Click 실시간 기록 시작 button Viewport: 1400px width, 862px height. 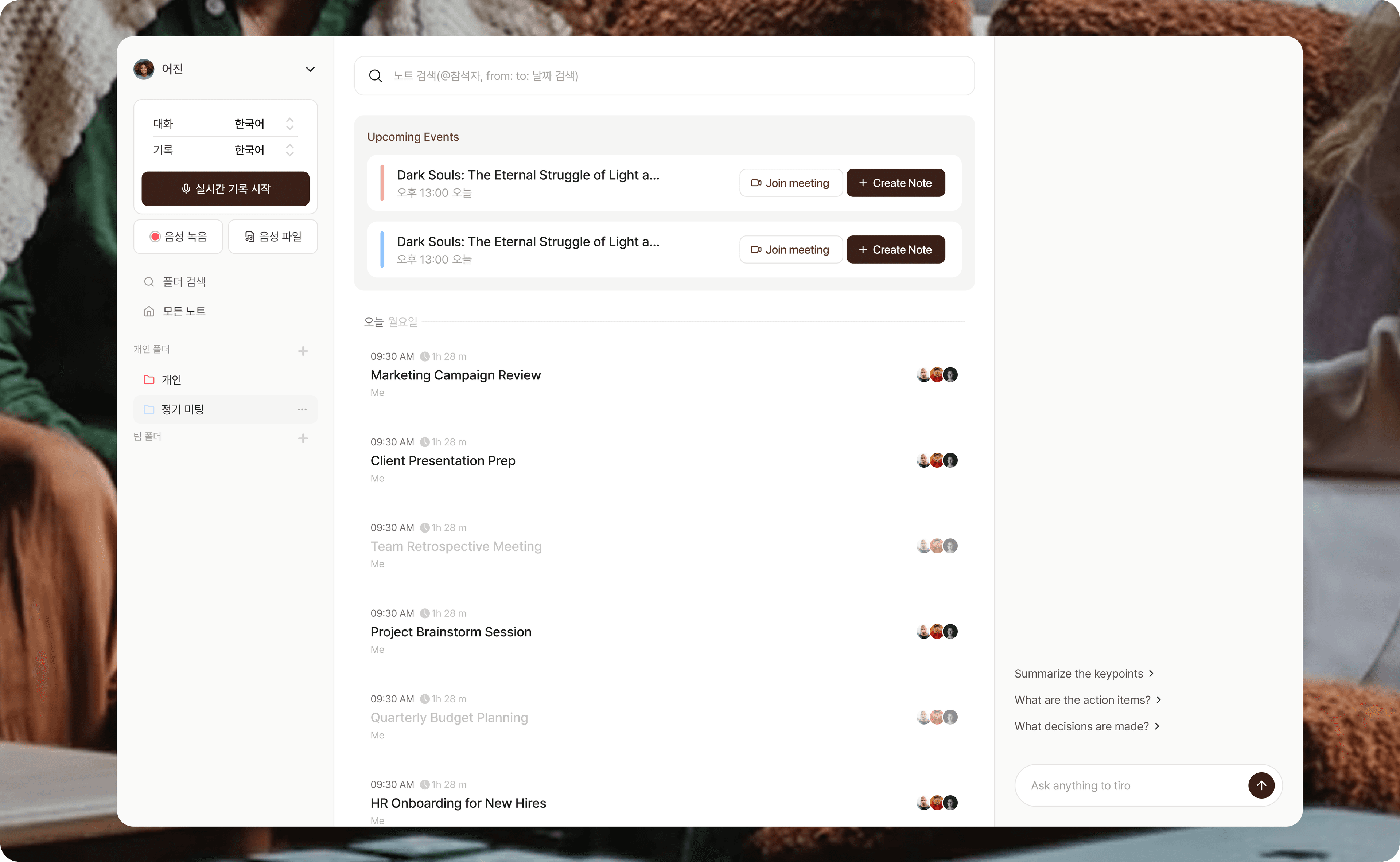pos(225,189)
